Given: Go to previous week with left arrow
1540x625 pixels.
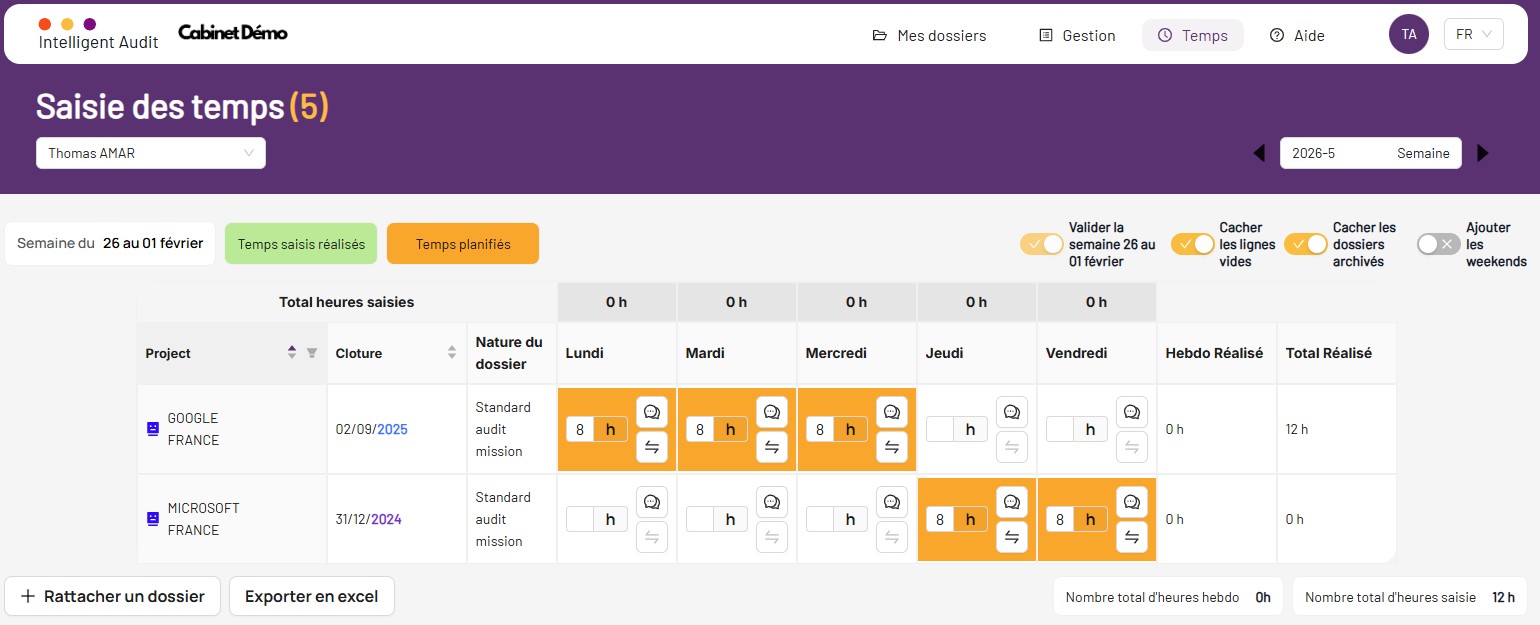Looking at the screenshot, I should coord(1259,153).
